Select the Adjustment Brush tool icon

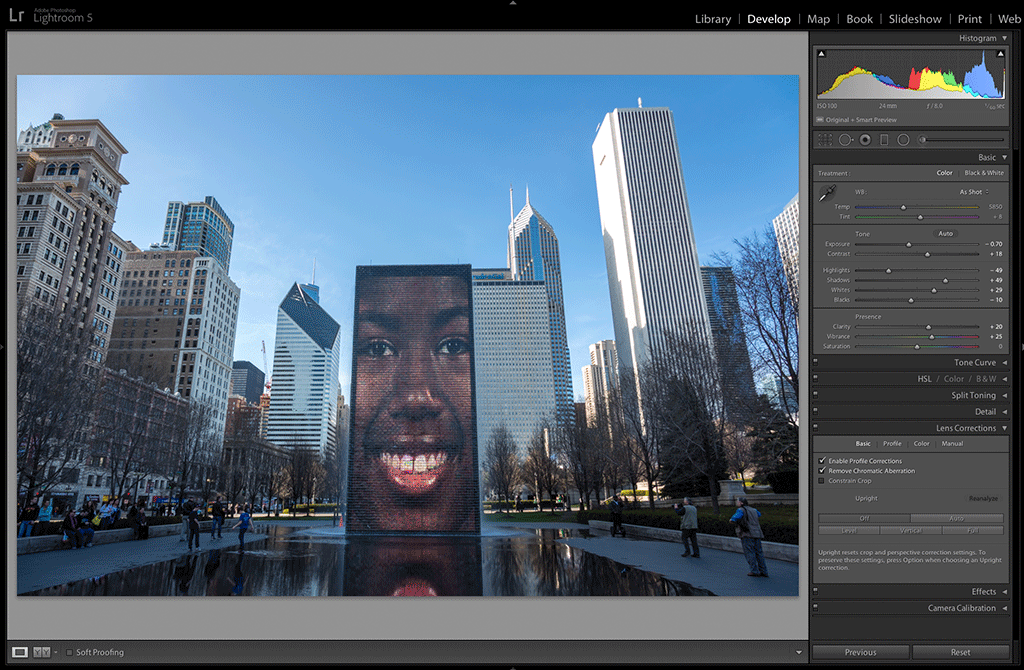coord(923,140)
